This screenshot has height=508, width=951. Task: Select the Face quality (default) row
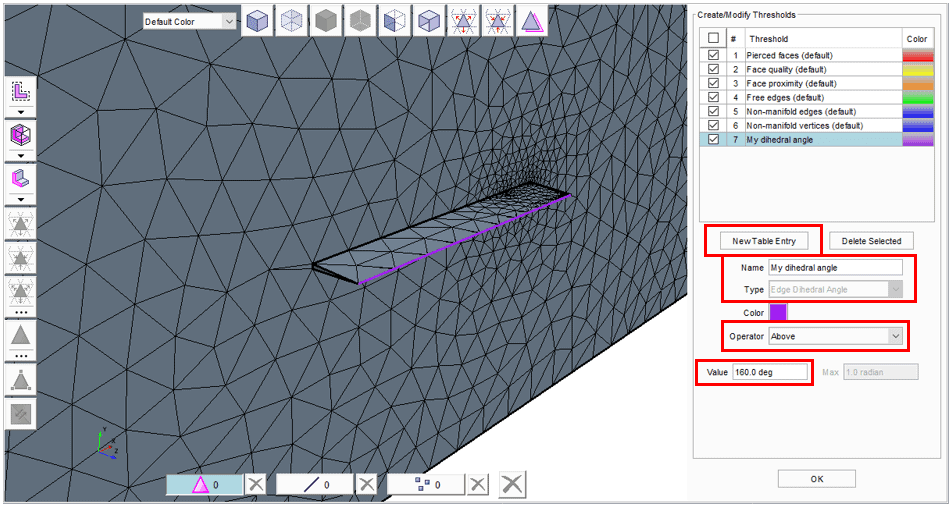[x=816, y=69]
